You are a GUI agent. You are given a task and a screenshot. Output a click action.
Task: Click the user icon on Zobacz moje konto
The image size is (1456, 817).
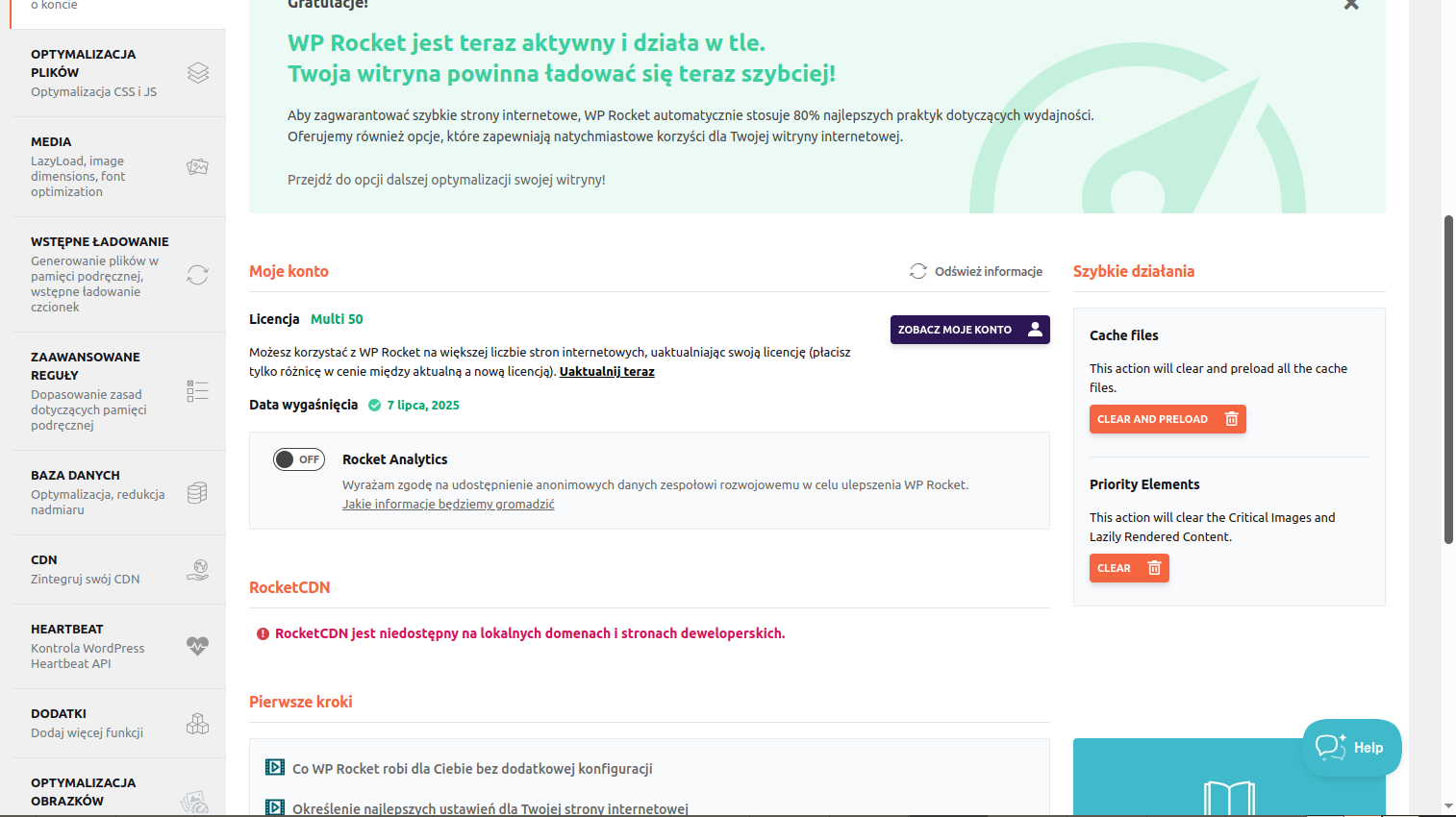(x=1035, y=329)
